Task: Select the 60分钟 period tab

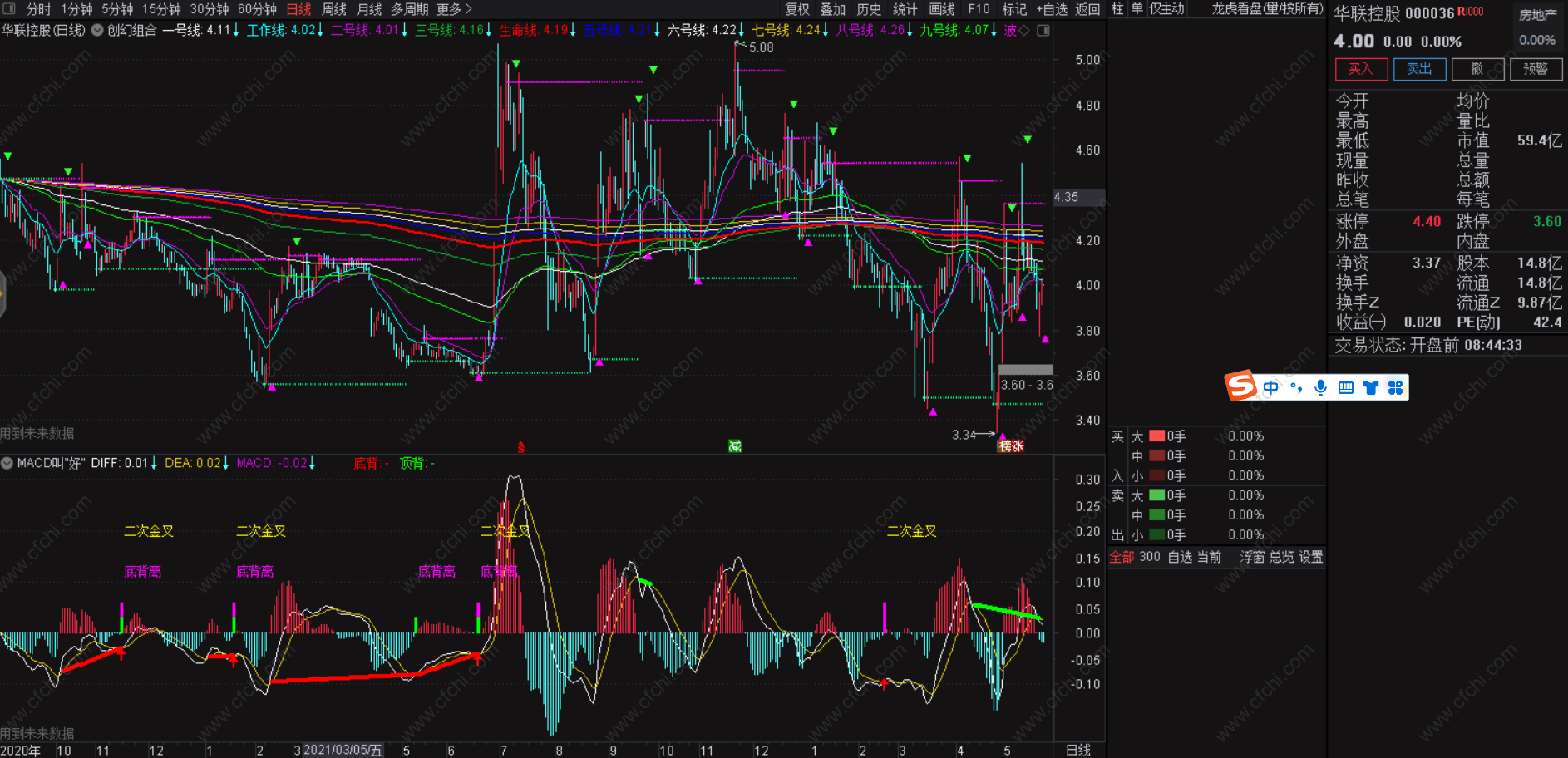Action: pyautogui.click(x=257, y=9)
